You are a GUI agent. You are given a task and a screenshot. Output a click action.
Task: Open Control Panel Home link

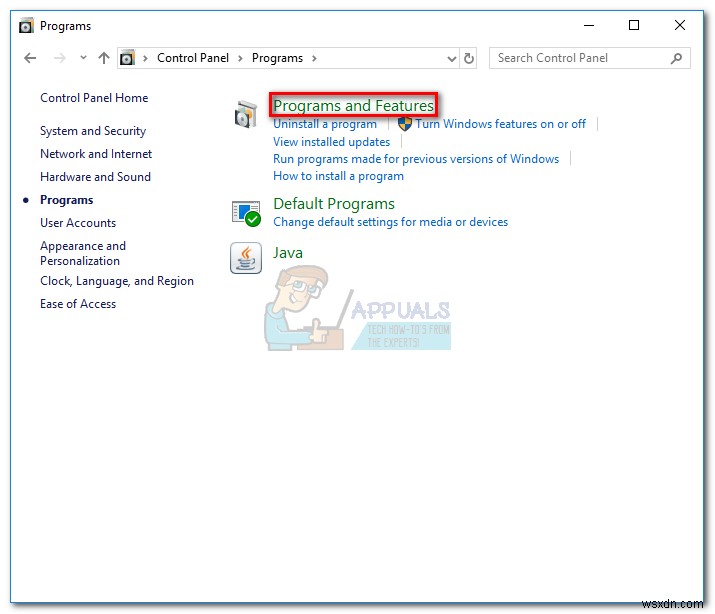[x=94, y=98]
